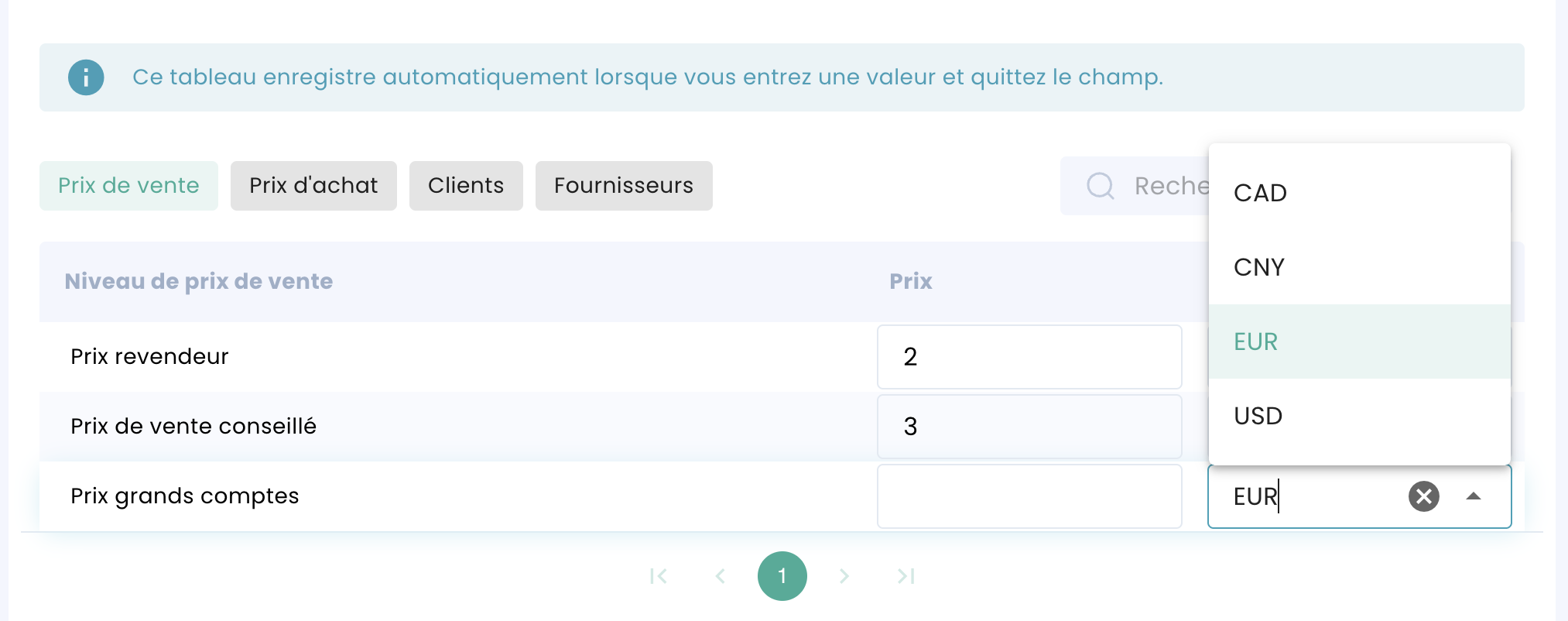Open the Clients tab
Image resolution: width=1568 pixels, height=621 pixels.
tap(466, 186)
